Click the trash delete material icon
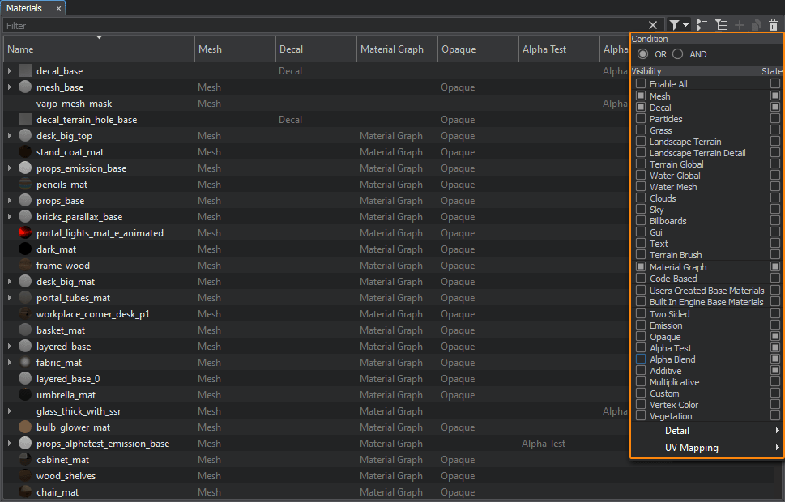785x502 pixels. [x=773, y=25]
